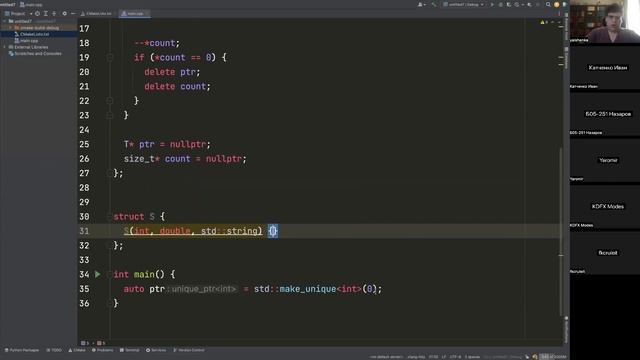Open the untitled7 | Debug run configuration dropdown
Screen dimensions: 640x360
pyautogui.click(x=464, y=4)
